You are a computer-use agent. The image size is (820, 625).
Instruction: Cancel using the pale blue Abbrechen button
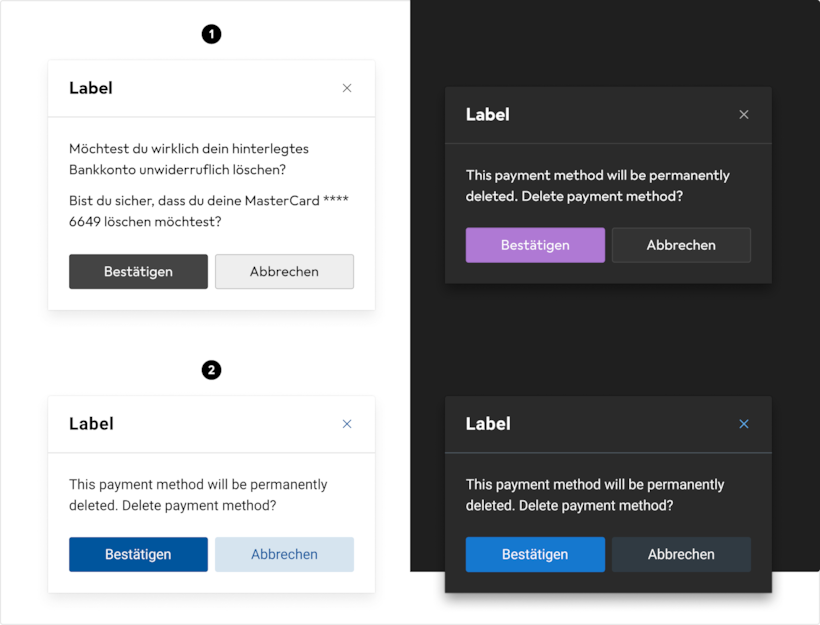point(284,554)
